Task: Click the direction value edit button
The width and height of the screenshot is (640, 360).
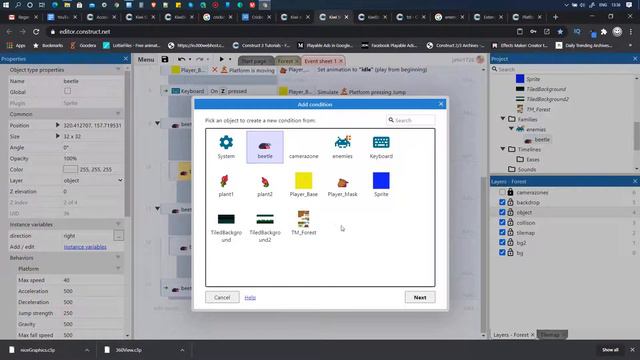Action: pos(118,236)
